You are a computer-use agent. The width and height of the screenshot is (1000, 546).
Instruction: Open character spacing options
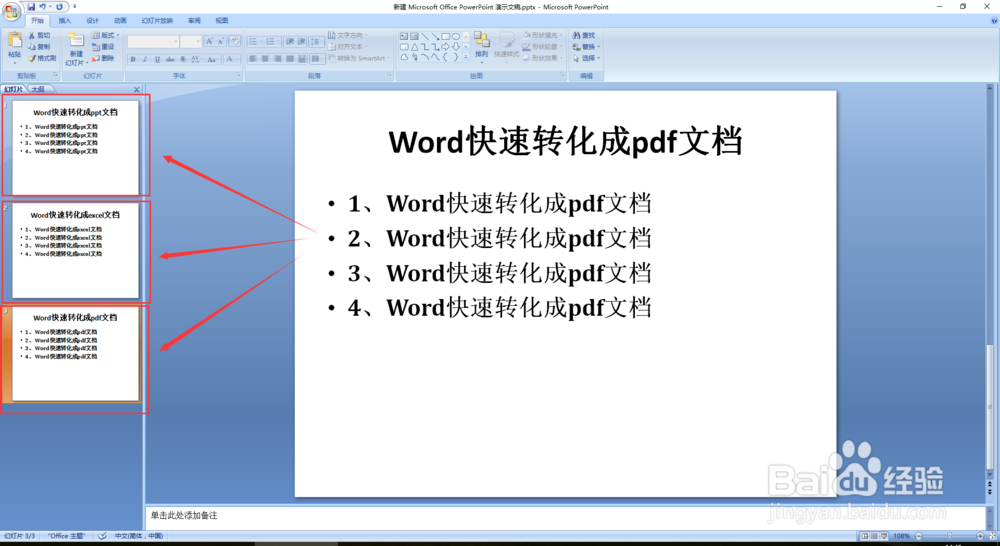(x=196, y=59)
